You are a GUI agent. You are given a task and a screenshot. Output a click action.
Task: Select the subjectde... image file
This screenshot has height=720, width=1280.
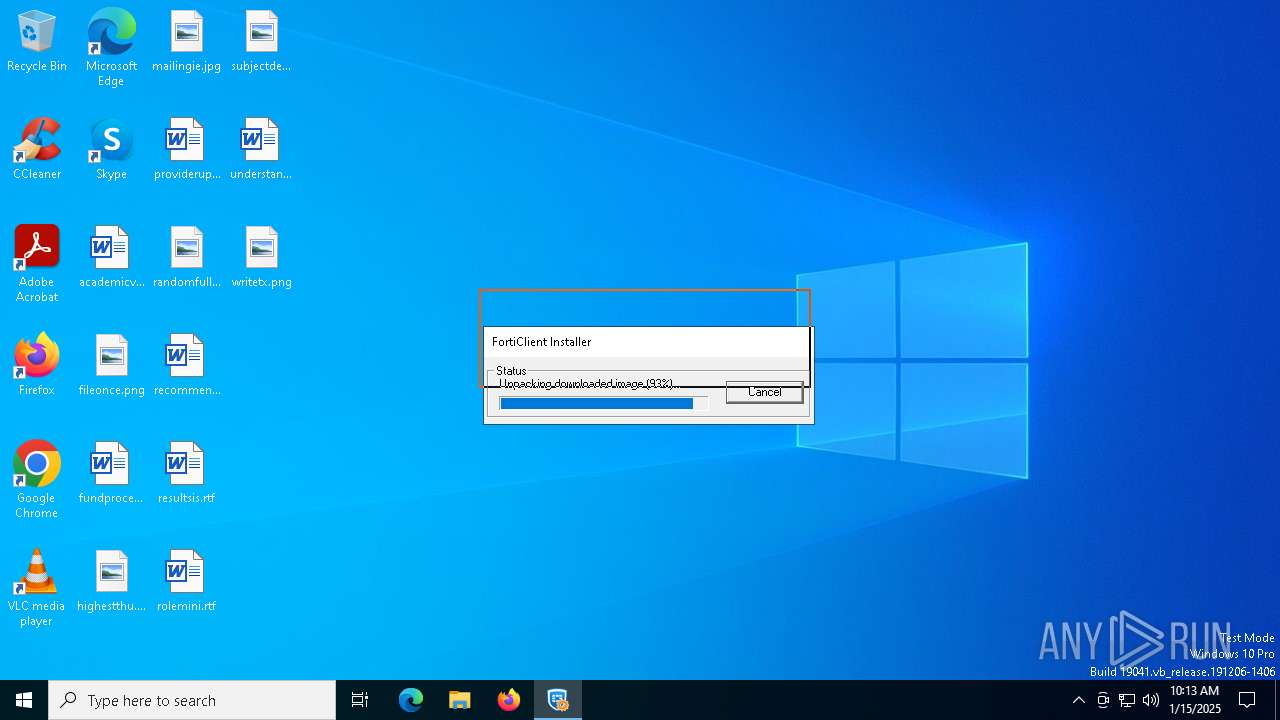[x=261, y=42]
